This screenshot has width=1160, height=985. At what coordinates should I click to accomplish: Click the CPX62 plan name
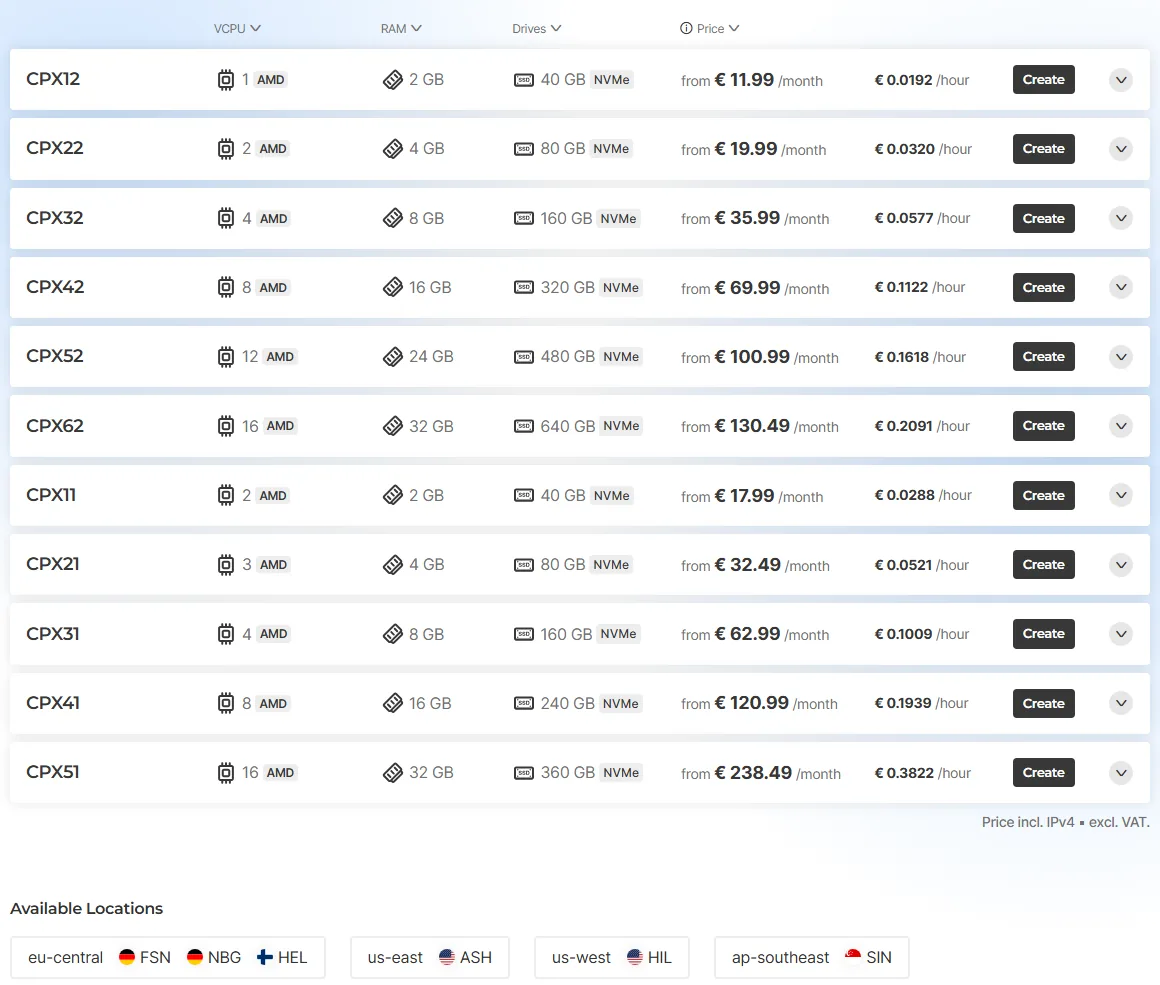point(55,426)
